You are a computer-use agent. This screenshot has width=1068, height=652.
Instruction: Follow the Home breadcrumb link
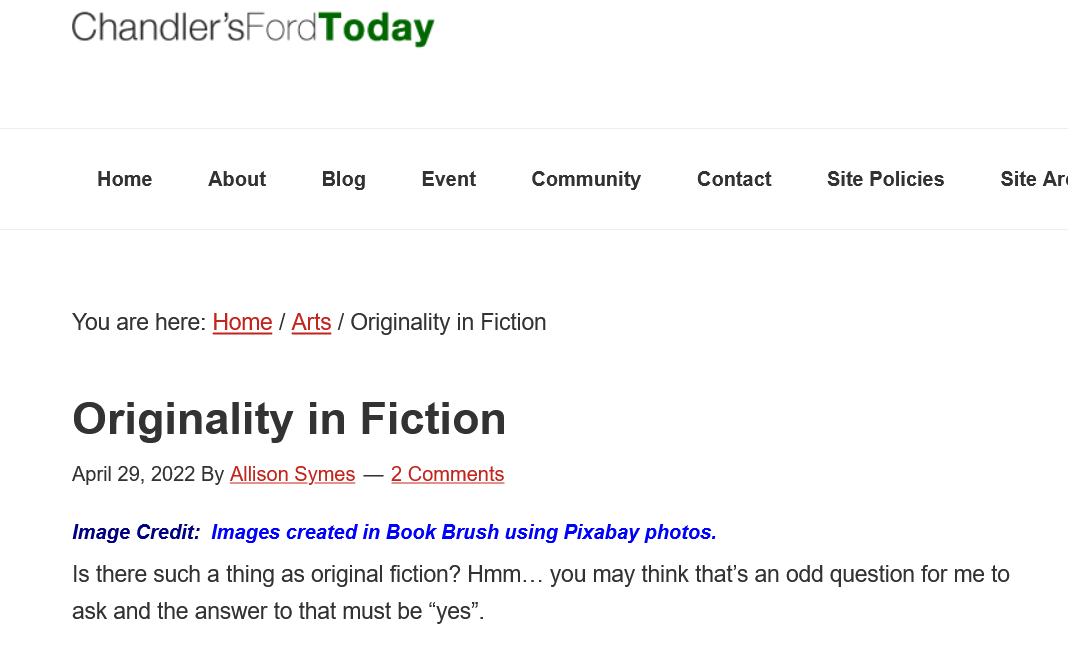pos(242,322)
